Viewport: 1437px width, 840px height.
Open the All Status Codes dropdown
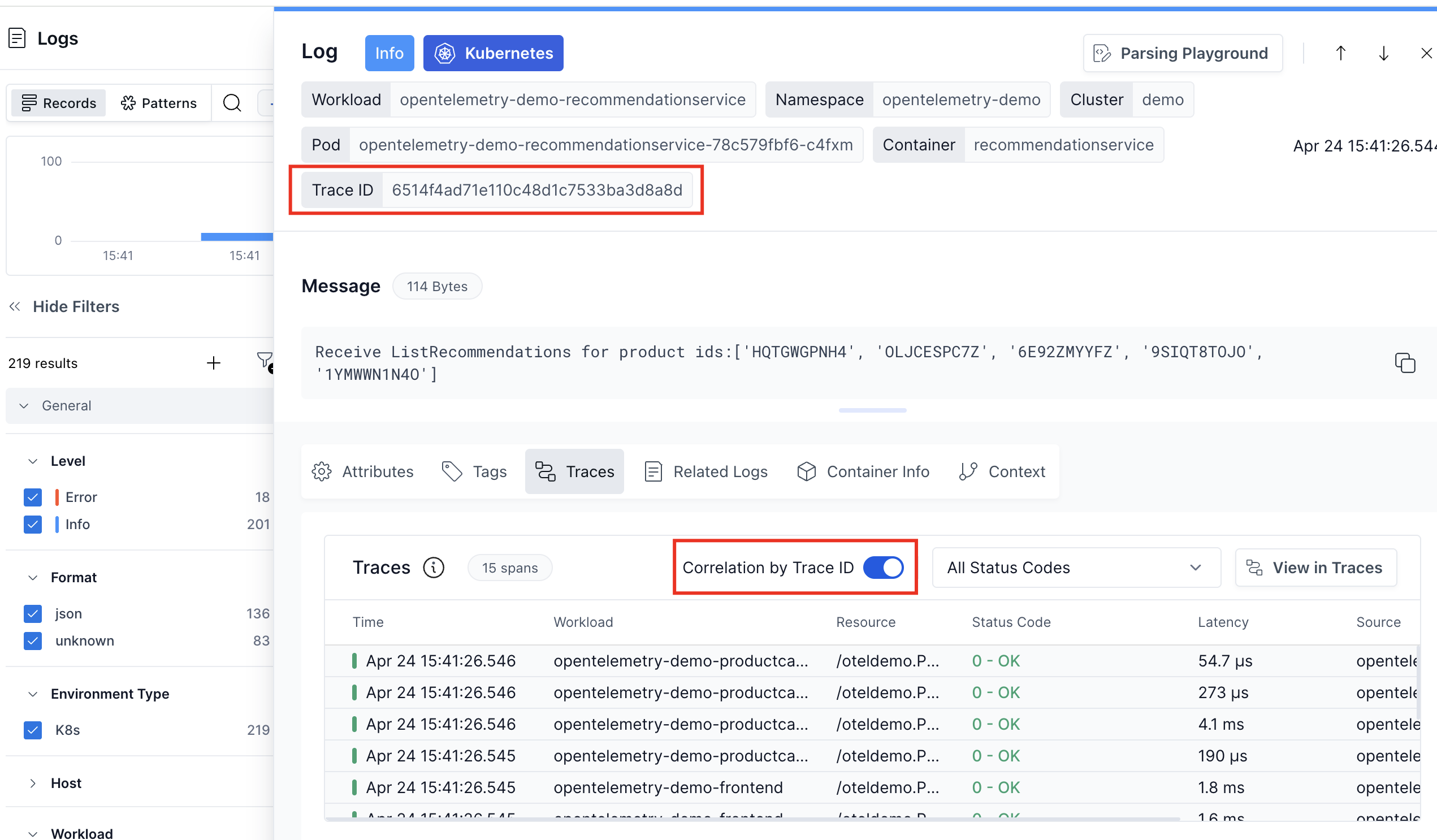[x=1075, y=568]
